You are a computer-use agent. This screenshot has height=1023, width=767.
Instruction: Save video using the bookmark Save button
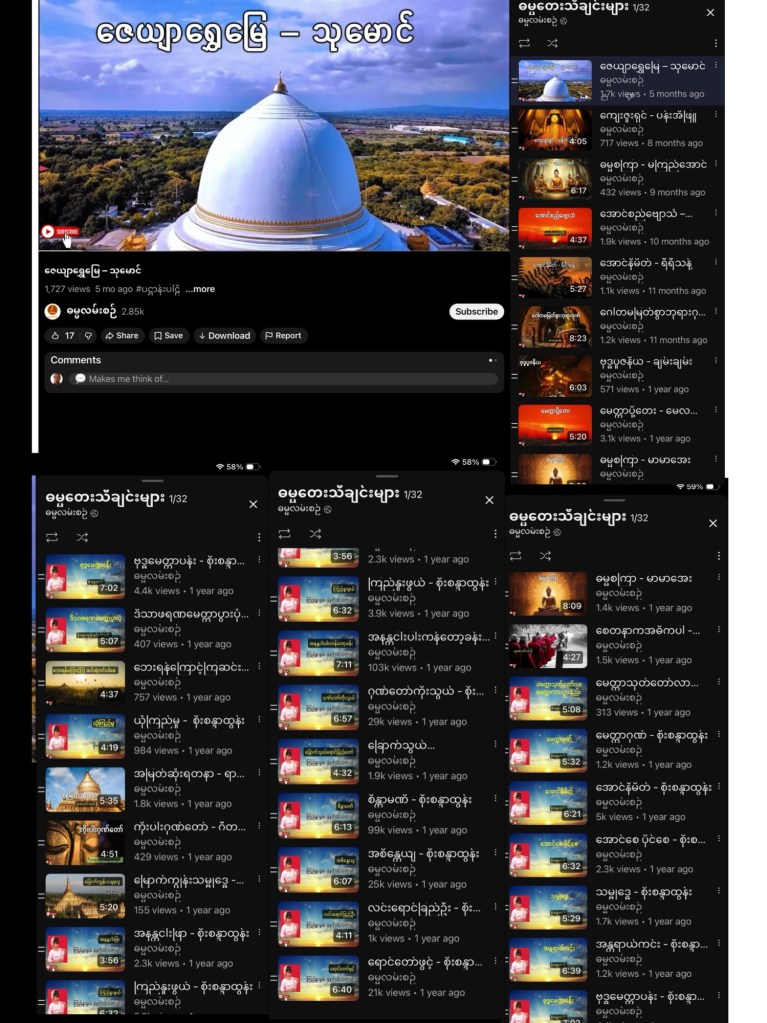coord(169,336)
